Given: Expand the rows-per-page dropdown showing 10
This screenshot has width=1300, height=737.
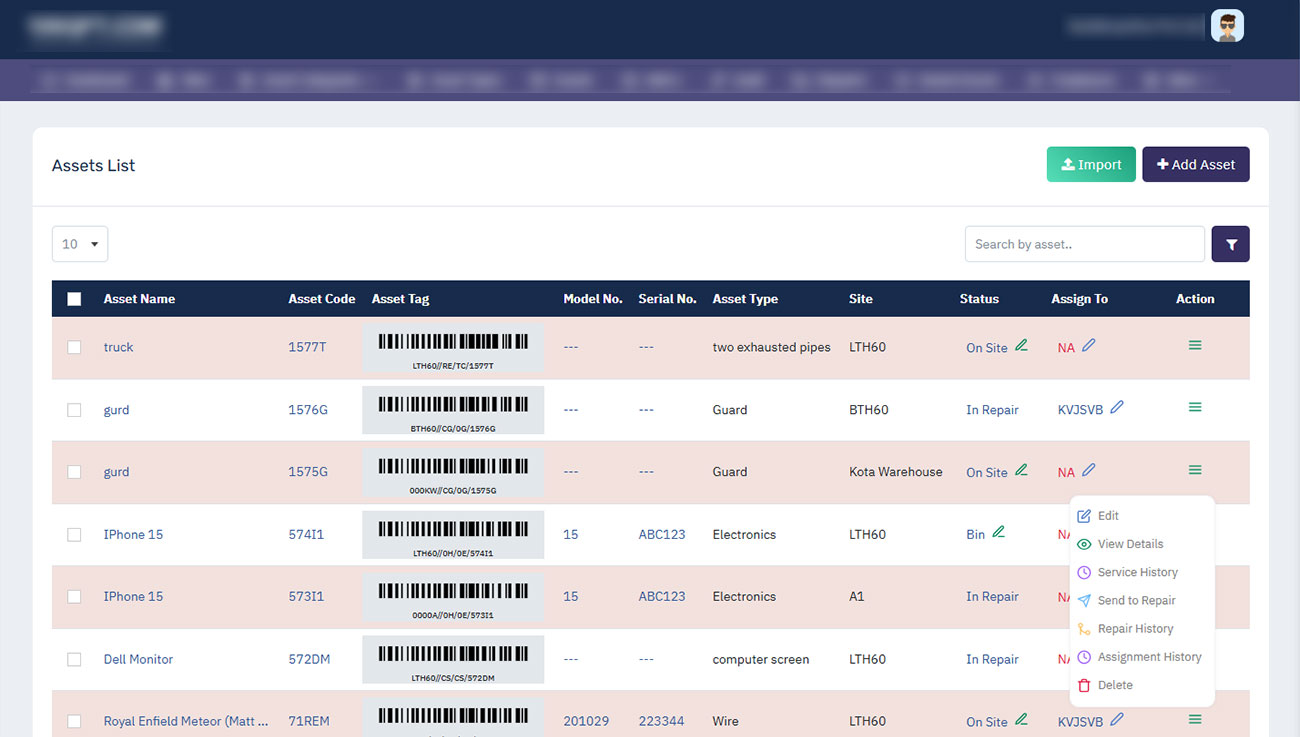Looking at the screenshot, I should 80,244.
